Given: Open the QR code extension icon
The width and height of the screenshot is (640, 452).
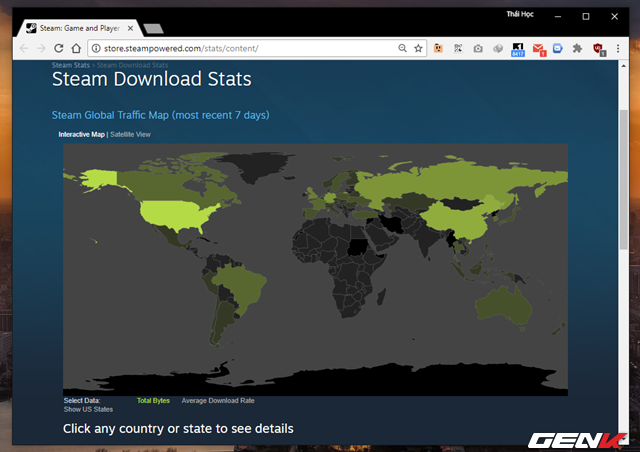Looking at the screenshot, I should pyautogui.click(x=458, y=48).
